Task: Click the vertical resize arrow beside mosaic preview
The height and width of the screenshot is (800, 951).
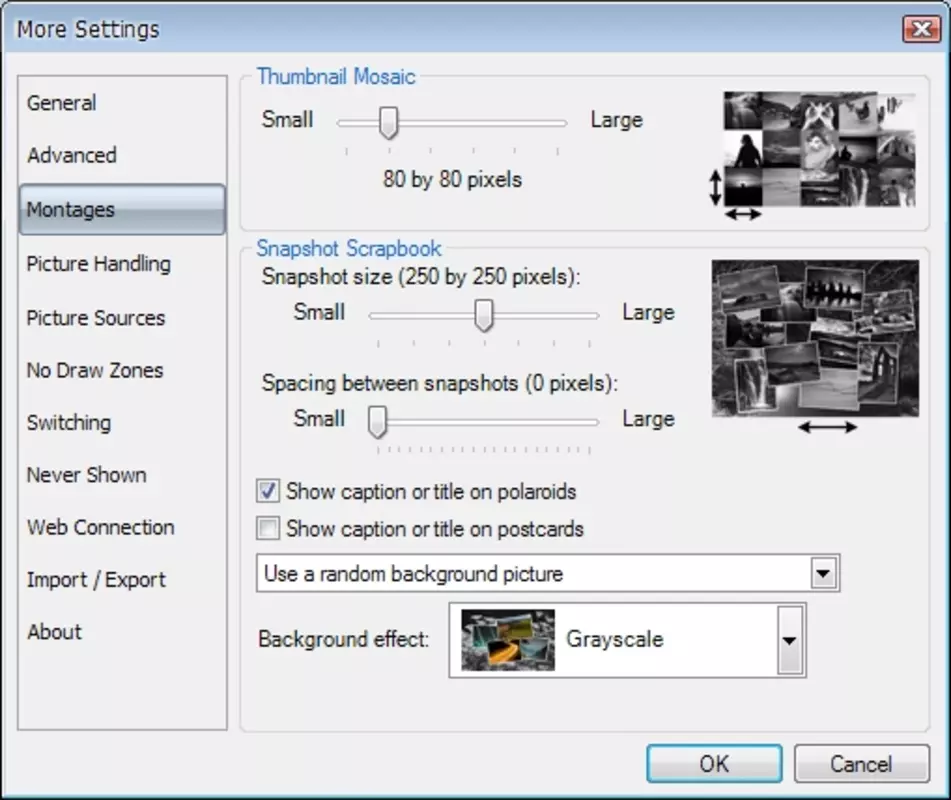Action: (x=716, y=187)
